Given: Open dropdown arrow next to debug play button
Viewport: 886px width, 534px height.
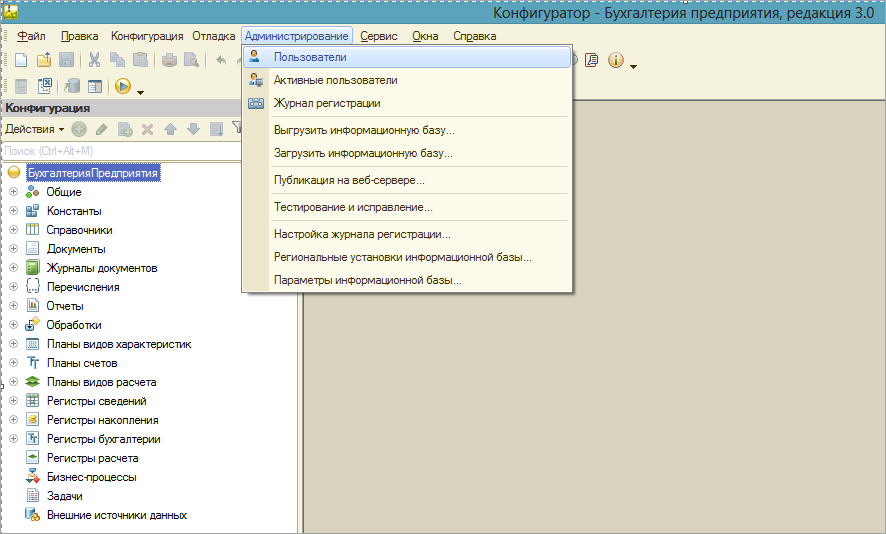Looking at the screenshot, I should (141, 92).
